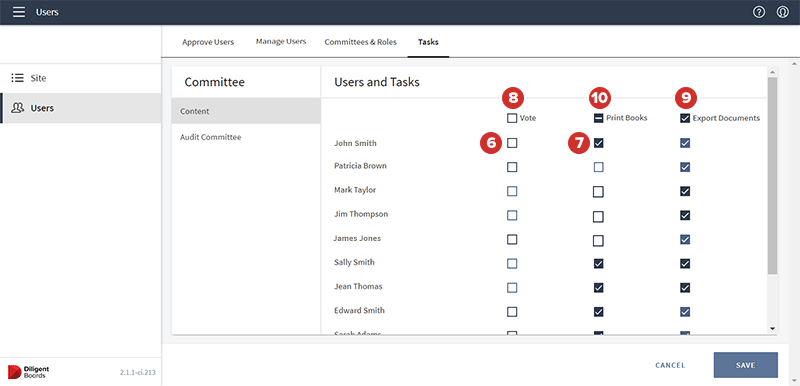Uncheck the Export Documents header checkbox
The image size is (800, 386).
pyautogui.click(x=685, y=118)
